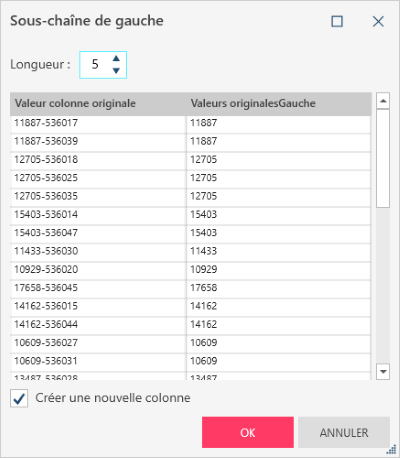400x458 pixels.
Task: Select the row 10929-536020
Action: tap(191, 270)
